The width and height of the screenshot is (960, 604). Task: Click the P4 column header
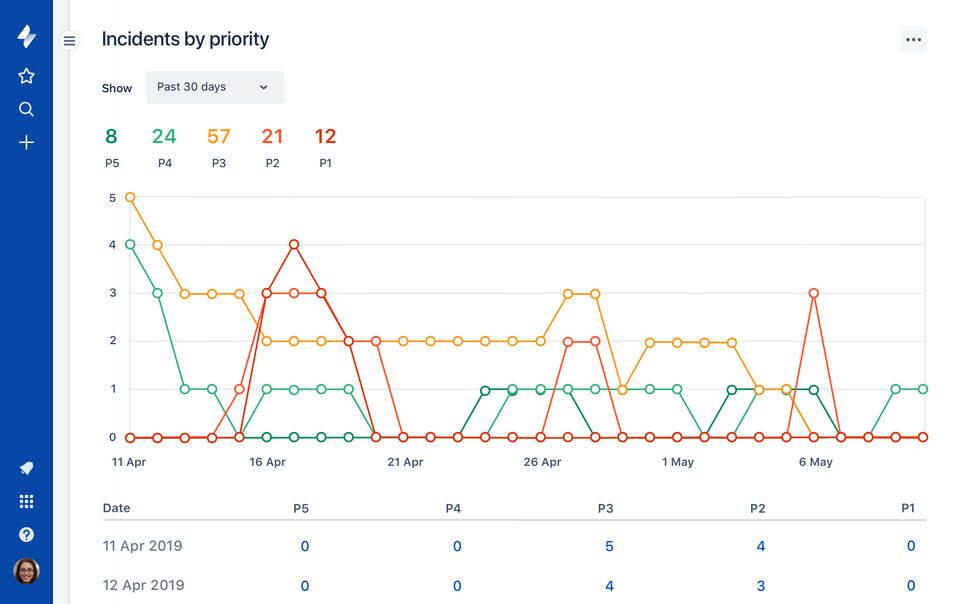click(453, 508)
